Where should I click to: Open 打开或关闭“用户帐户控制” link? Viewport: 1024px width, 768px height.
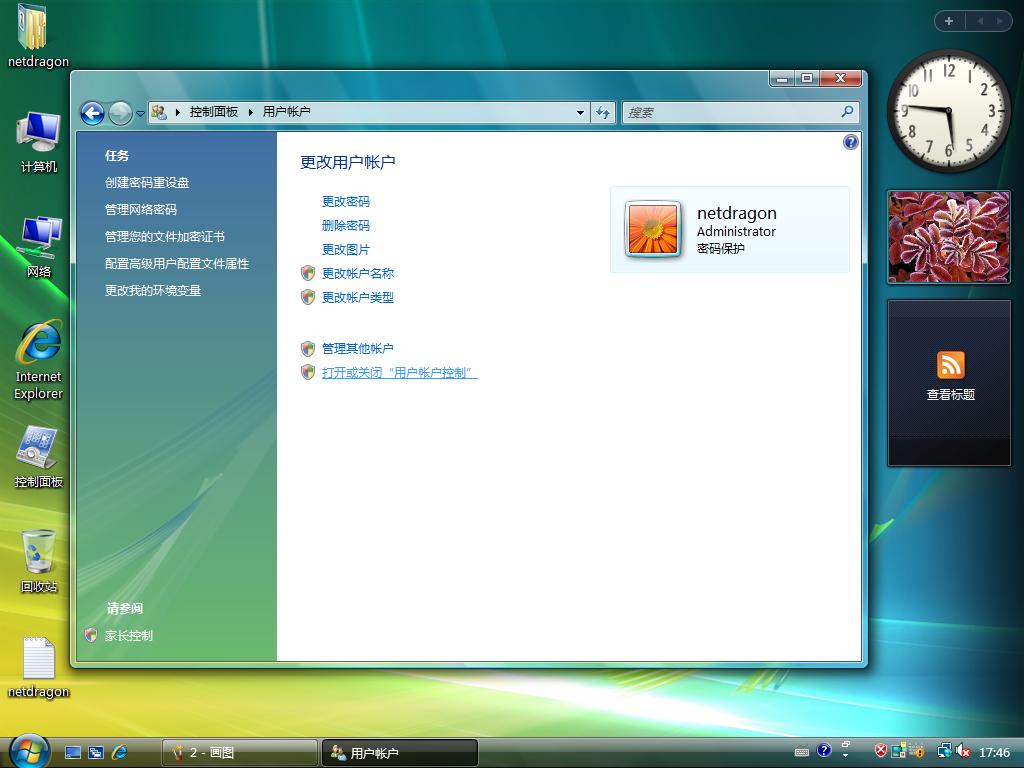400,373
